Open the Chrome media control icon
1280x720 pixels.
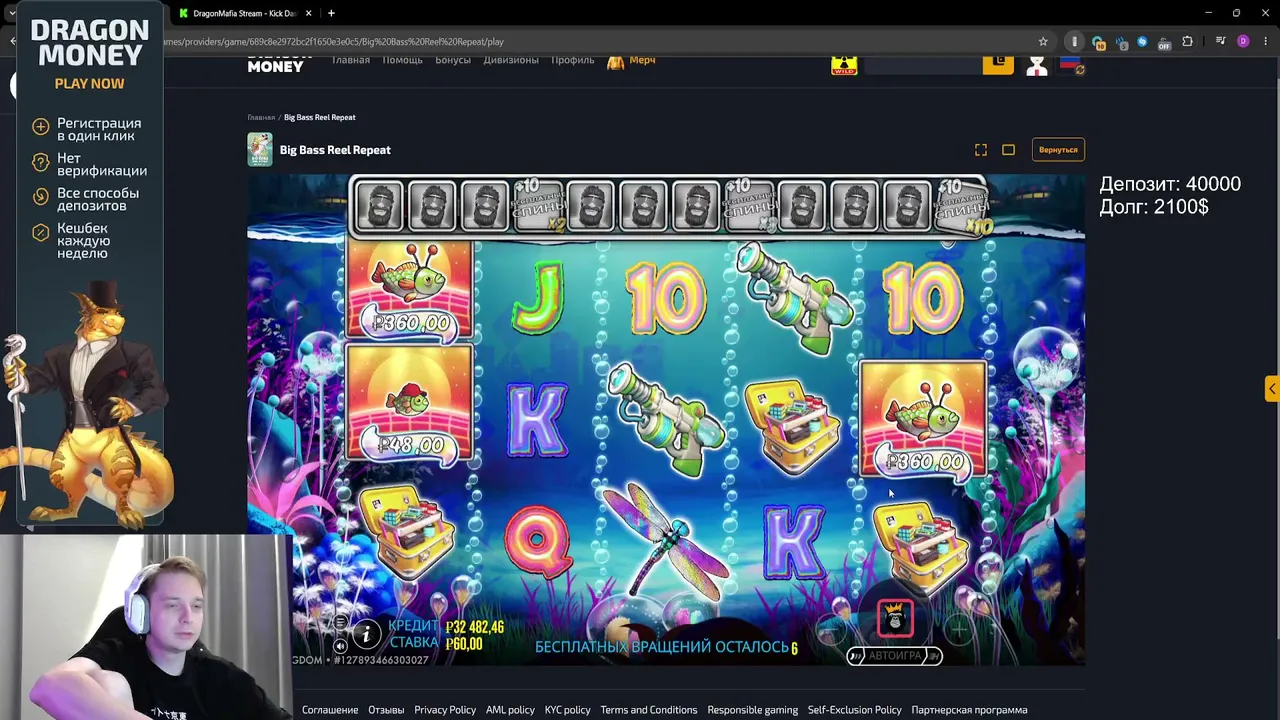[x=1221, y=42]
